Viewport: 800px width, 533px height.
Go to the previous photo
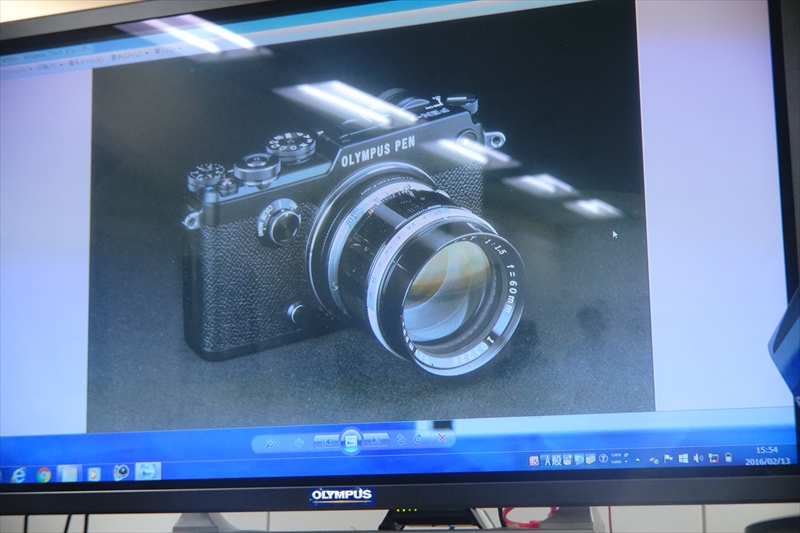[x=327, y=441]
